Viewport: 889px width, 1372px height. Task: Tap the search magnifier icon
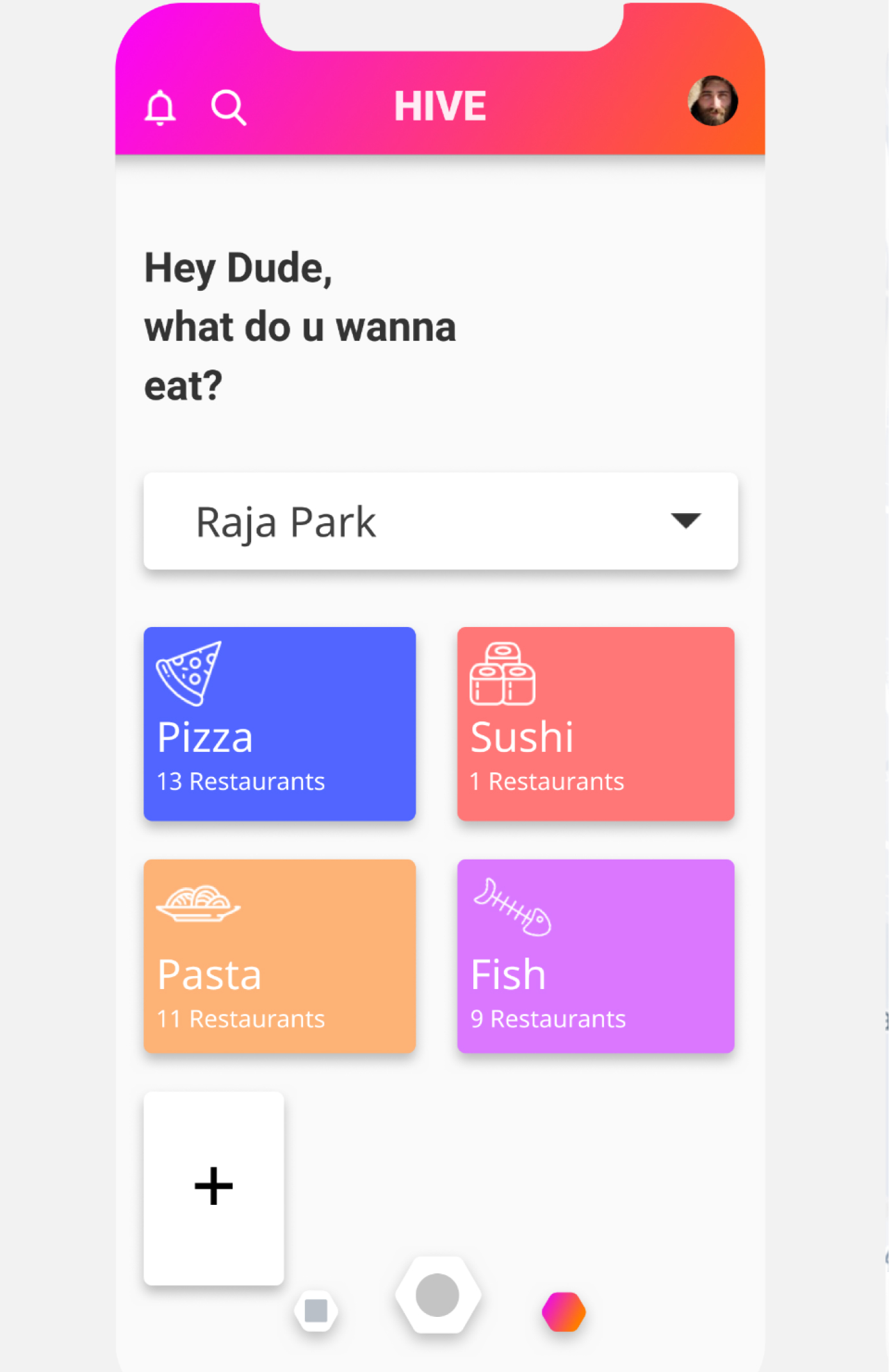(229, 107)
